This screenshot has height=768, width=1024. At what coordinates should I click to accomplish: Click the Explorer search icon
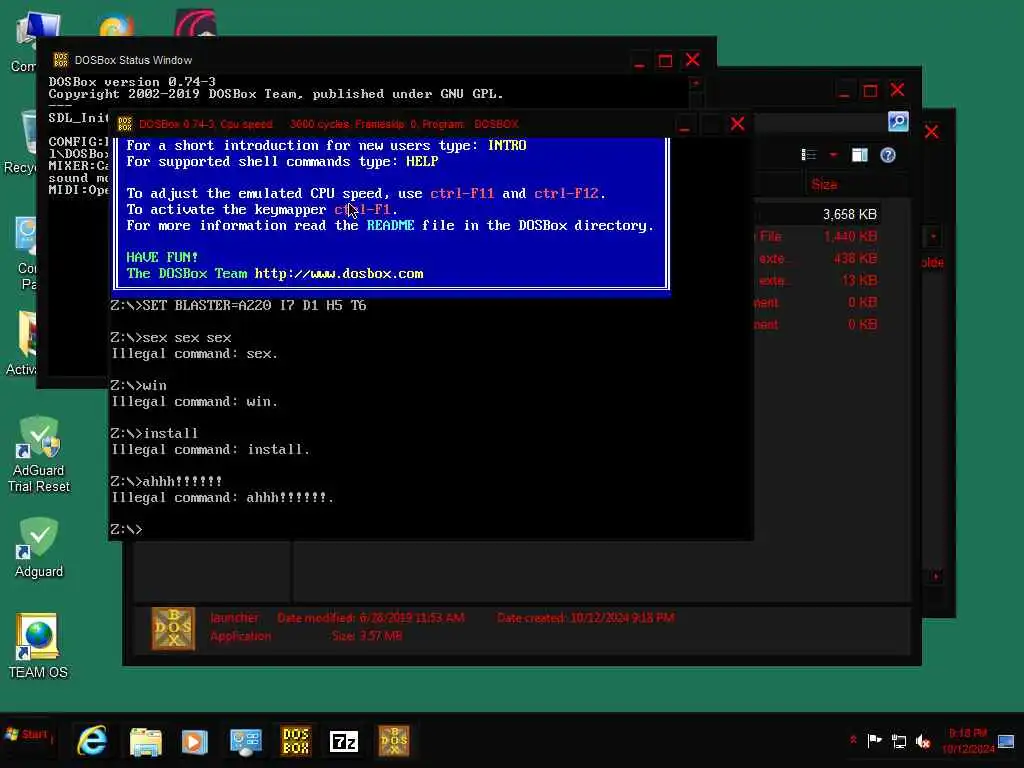[898, 121]
